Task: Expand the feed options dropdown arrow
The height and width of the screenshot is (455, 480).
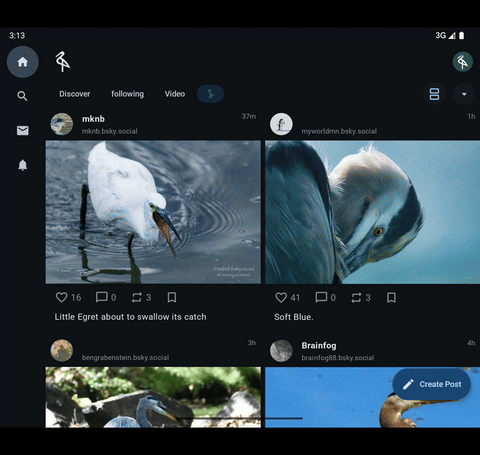Action: click(464, 94)
